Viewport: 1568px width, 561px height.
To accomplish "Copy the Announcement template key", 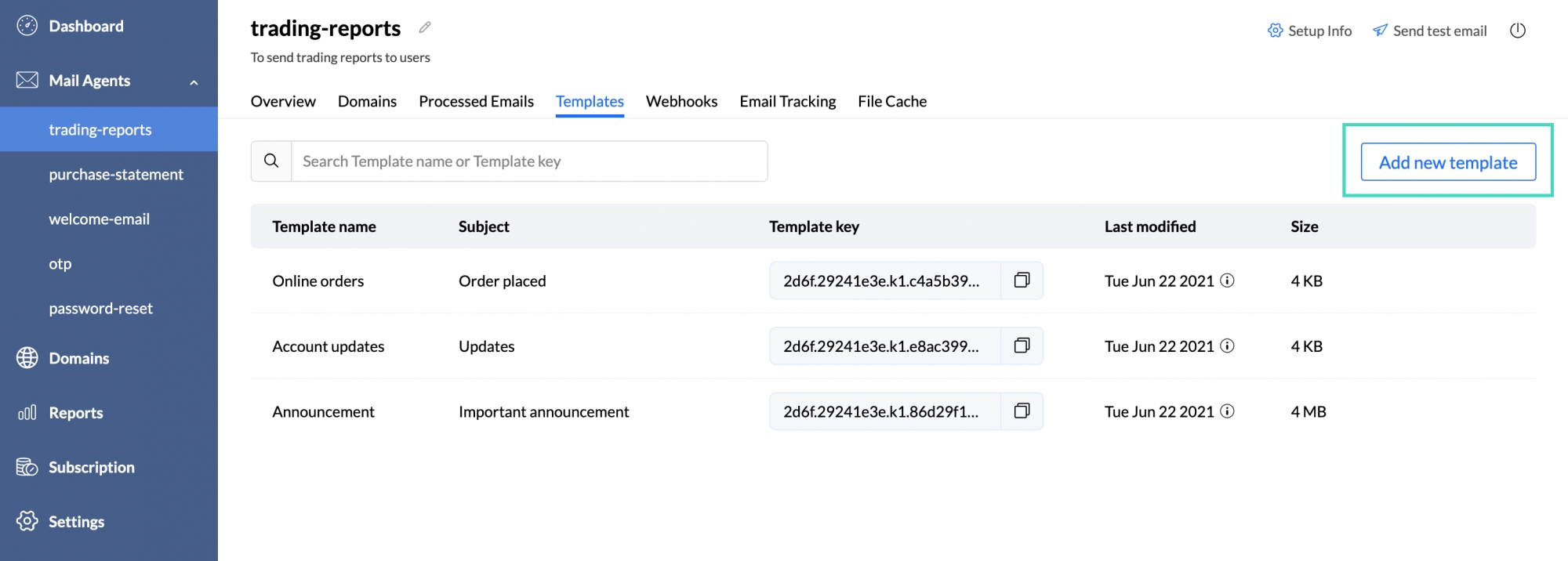I will [1022, 411].
